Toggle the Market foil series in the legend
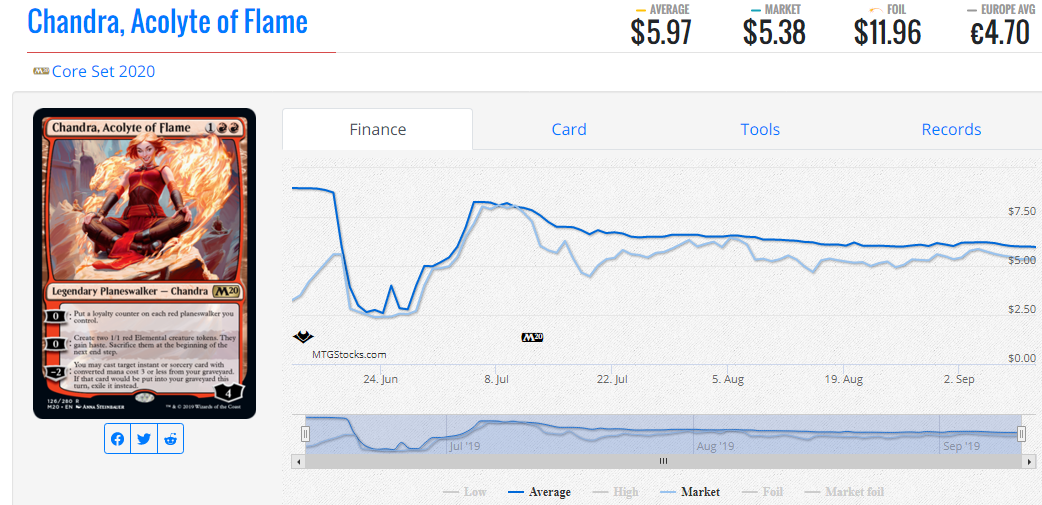Image resolution: width=1042 pixels, height=505 pixels. pyautogui.click(x=845, y=492)
